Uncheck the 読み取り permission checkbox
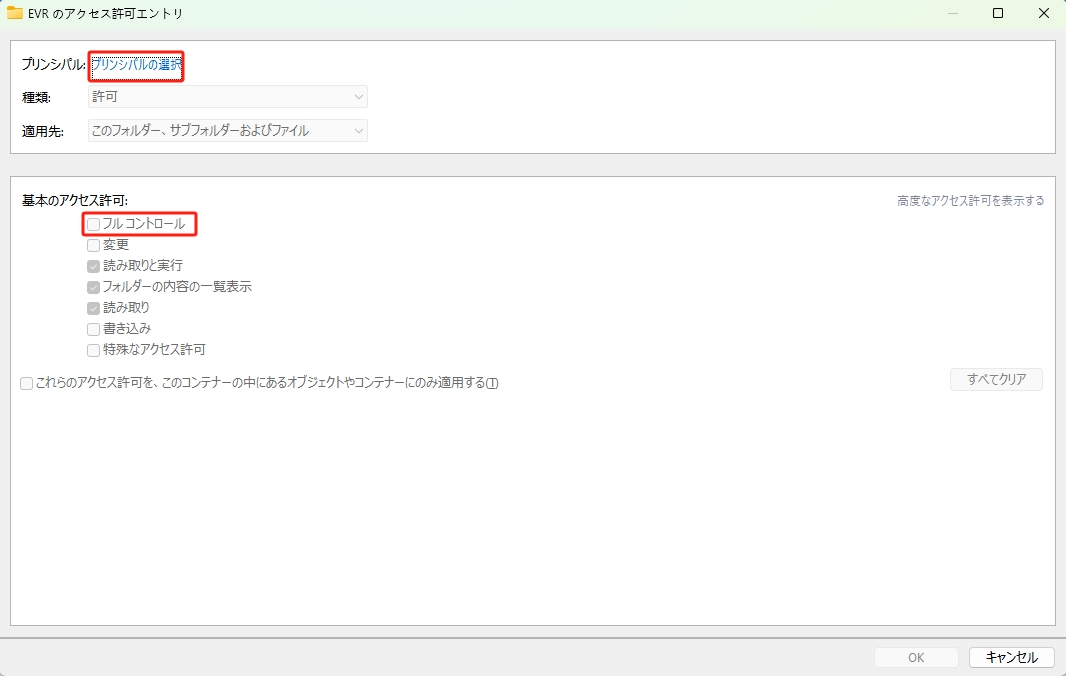 [94, 308]
